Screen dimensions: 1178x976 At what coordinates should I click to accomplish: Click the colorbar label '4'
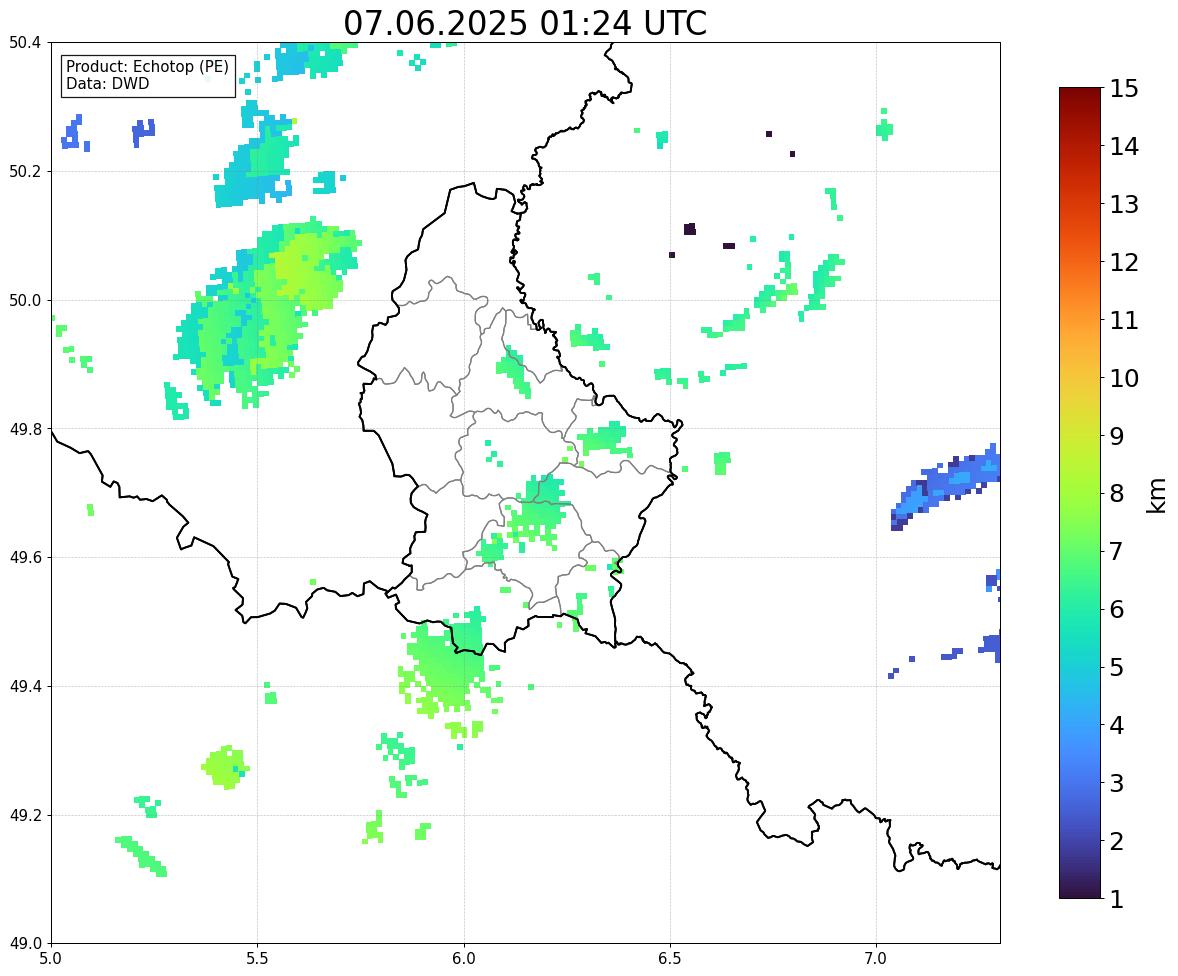1117,725
